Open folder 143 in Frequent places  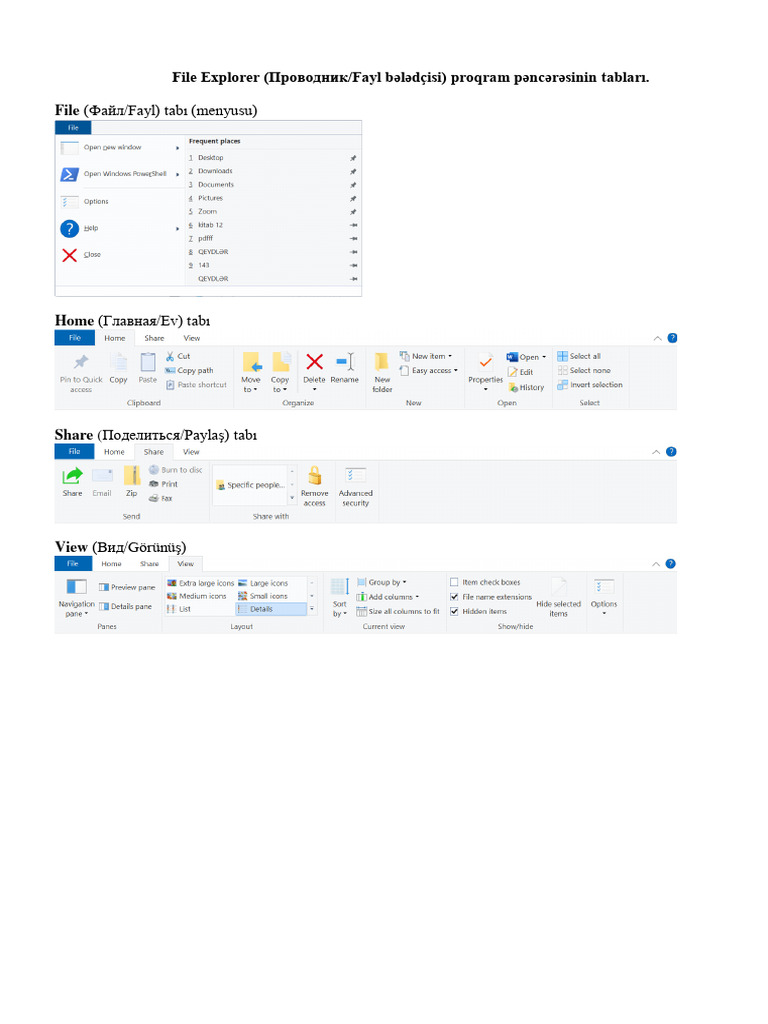tap(204, 265)
